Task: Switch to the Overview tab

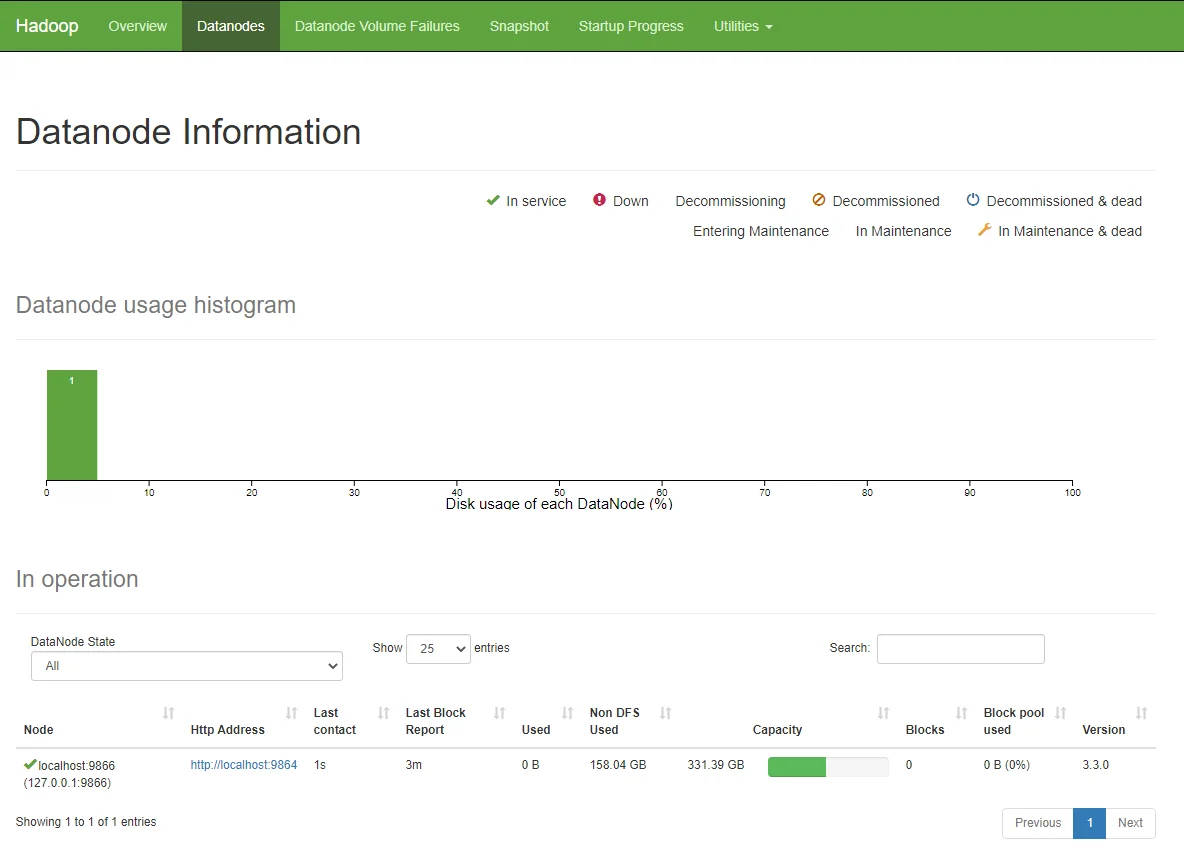Action: click(x=137, y=26)
